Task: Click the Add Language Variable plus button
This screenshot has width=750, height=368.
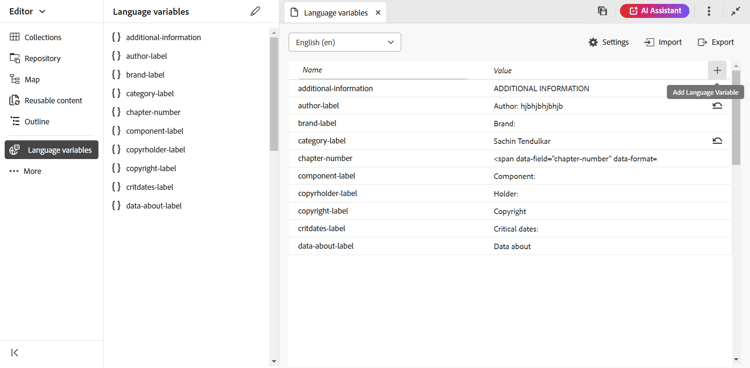Action: tap(717, 70)
